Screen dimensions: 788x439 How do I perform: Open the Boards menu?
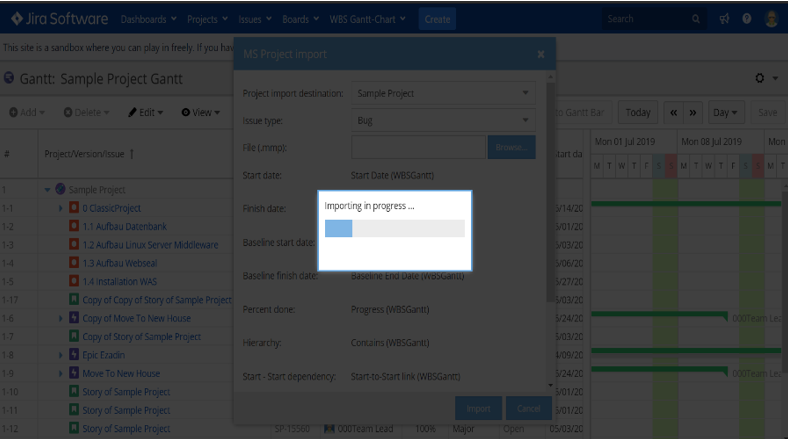tap(300, 19)
